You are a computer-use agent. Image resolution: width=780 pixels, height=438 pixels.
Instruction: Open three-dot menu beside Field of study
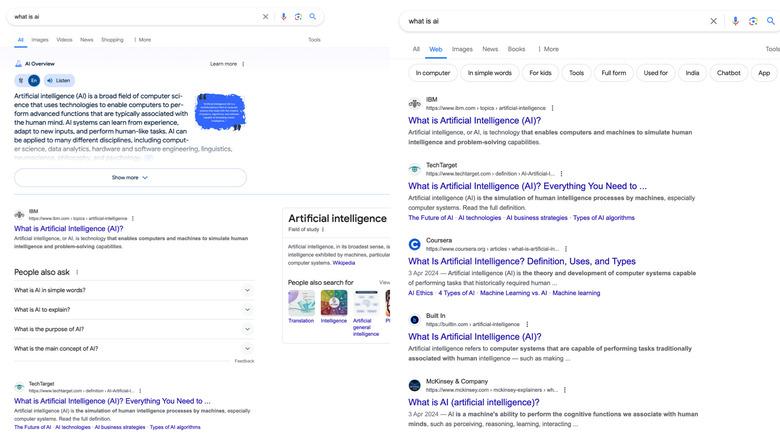point(323,229)
